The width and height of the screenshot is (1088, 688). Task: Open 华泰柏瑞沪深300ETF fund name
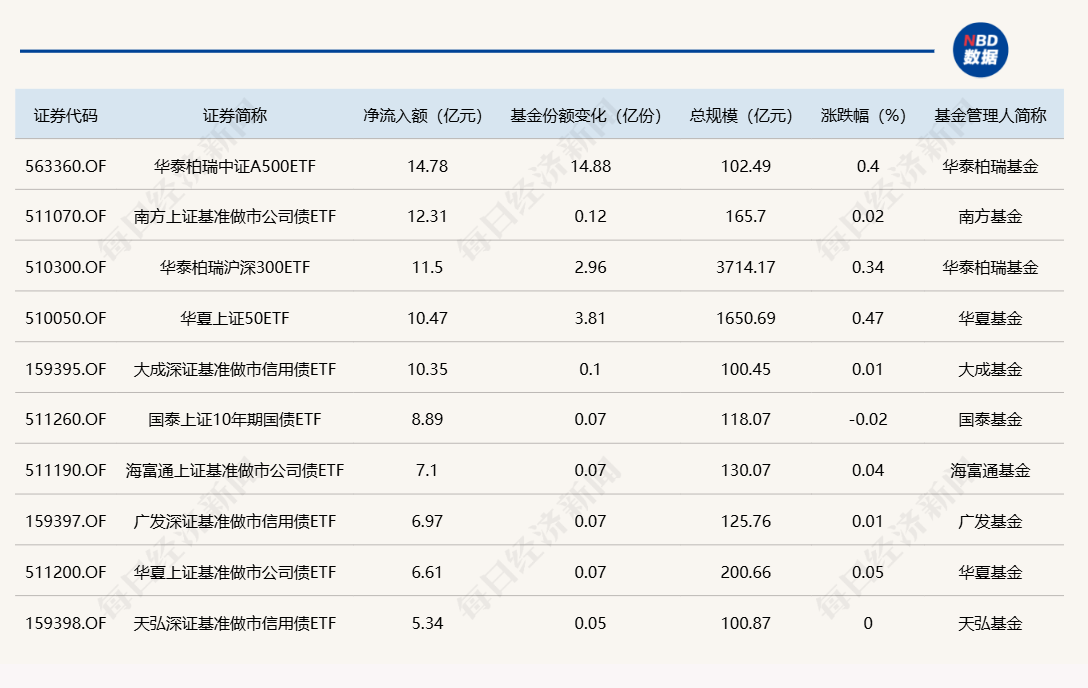coord(235,268)
